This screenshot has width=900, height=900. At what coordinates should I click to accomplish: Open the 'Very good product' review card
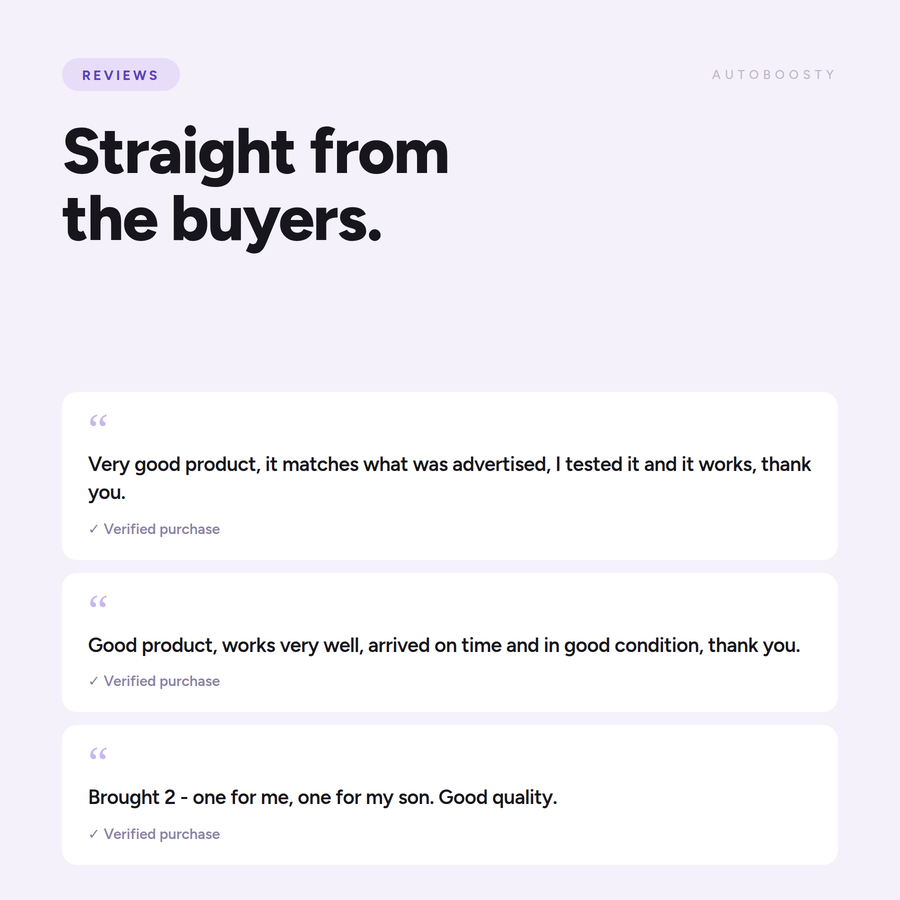[450, 476]
